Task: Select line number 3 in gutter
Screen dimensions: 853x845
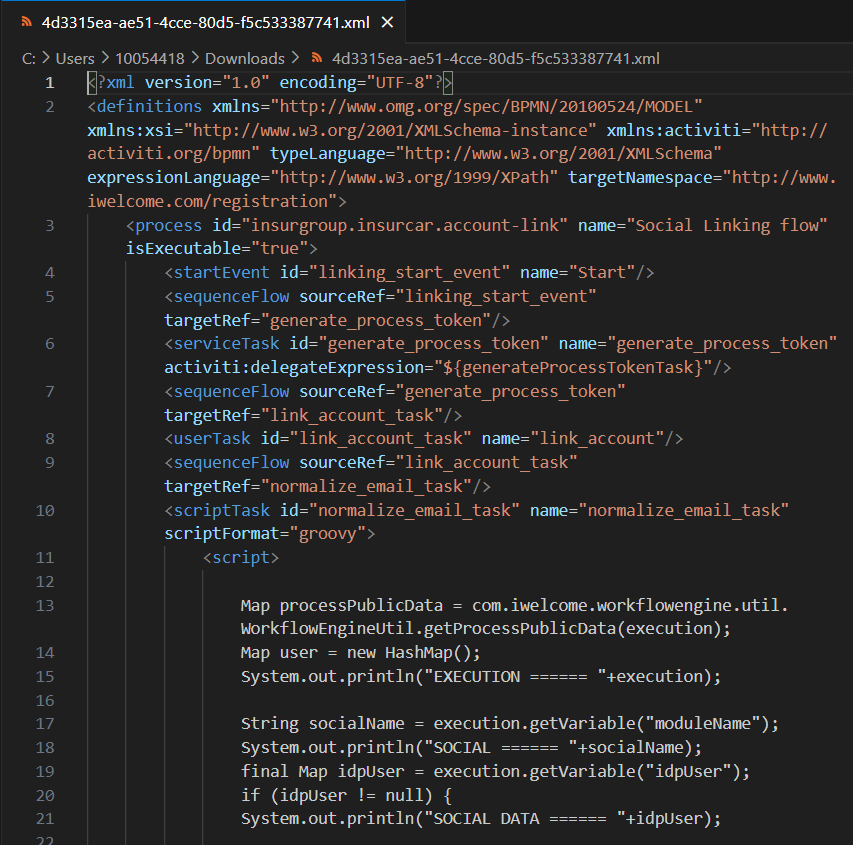Action: pos(50,225)
